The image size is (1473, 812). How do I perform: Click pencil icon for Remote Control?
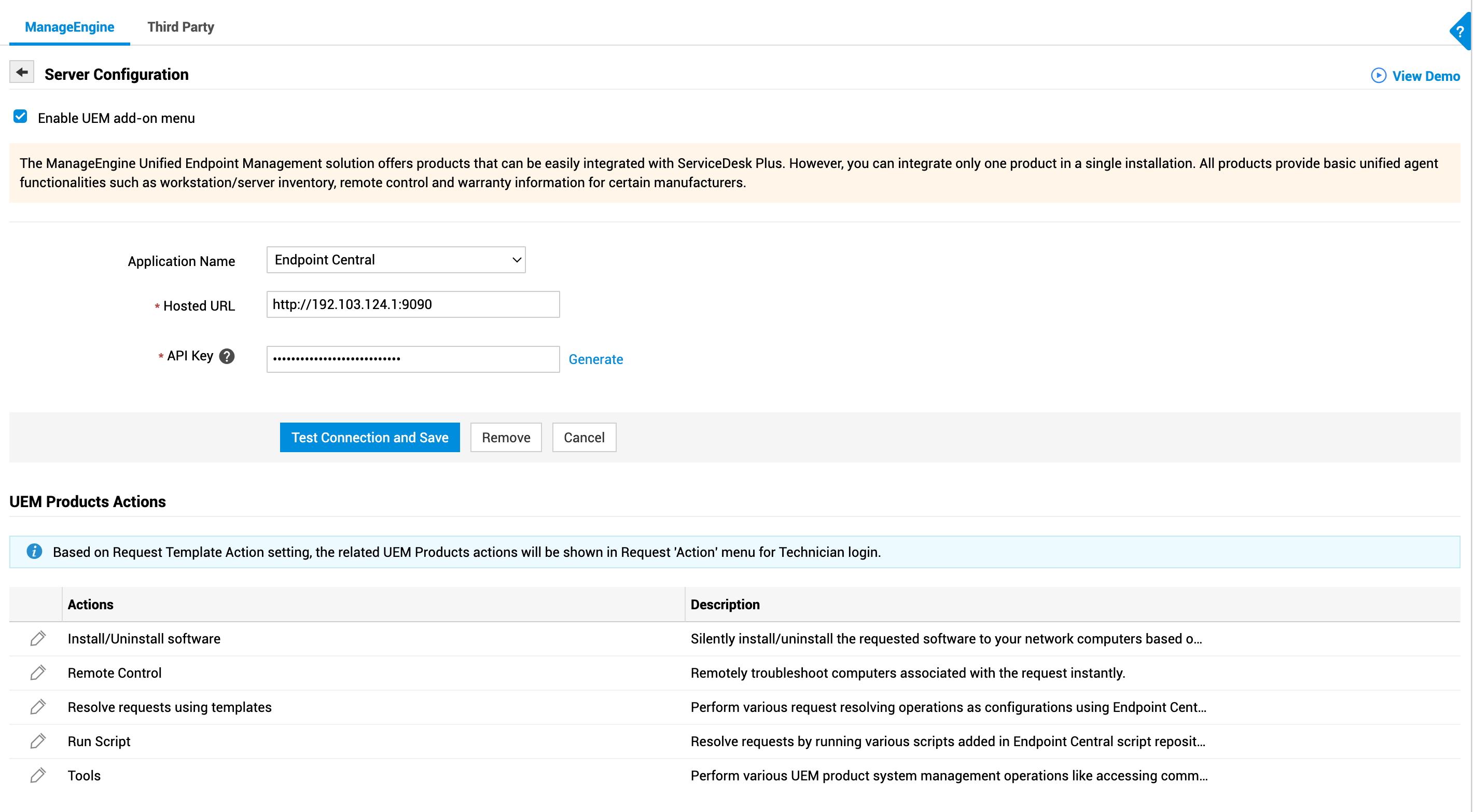(38, 673)
